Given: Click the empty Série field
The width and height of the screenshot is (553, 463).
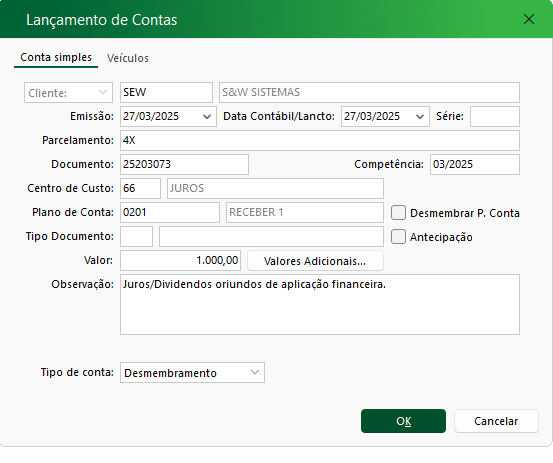Looking at the screenshot, I should click(495, 116).
